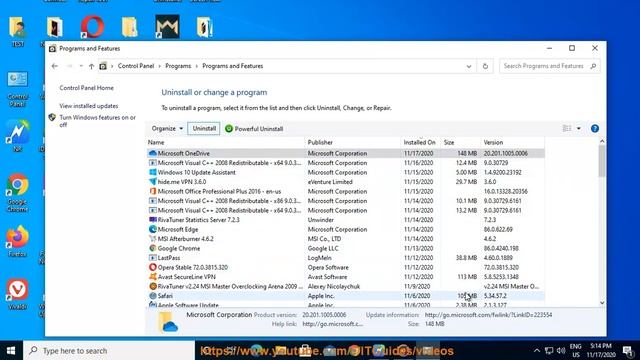Open the view options dropdown arrow
The width and height of the screenshot is (640, 360).
click(579, 129)
